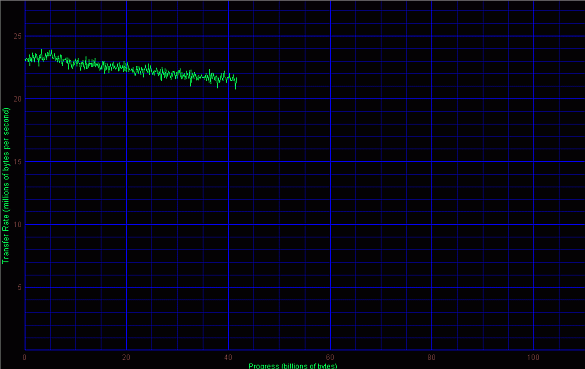
Task: Click the 25 label on the transfer rate axis
Action: pos(18,36)
